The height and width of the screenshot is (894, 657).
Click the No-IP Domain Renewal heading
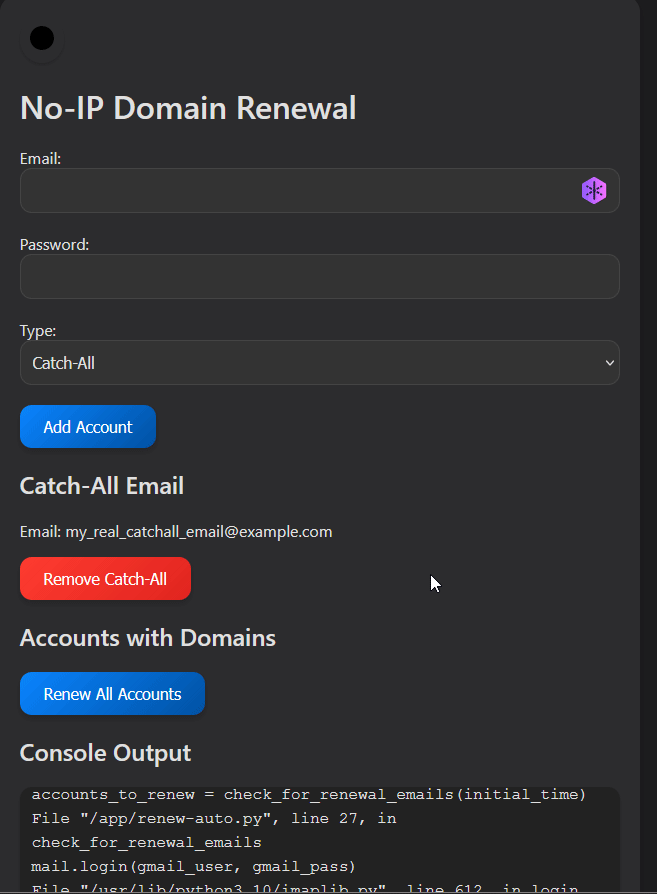click(188, 108)
